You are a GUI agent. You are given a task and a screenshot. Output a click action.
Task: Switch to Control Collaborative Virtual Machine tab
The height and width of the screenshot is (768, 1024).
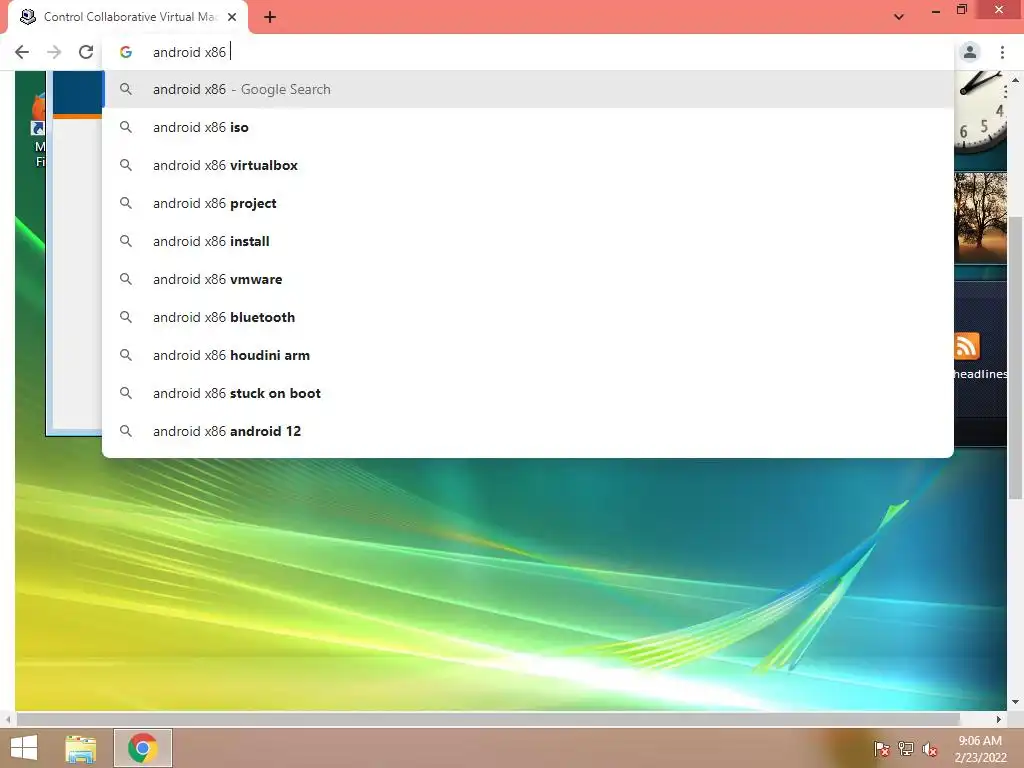coord(128,17)
